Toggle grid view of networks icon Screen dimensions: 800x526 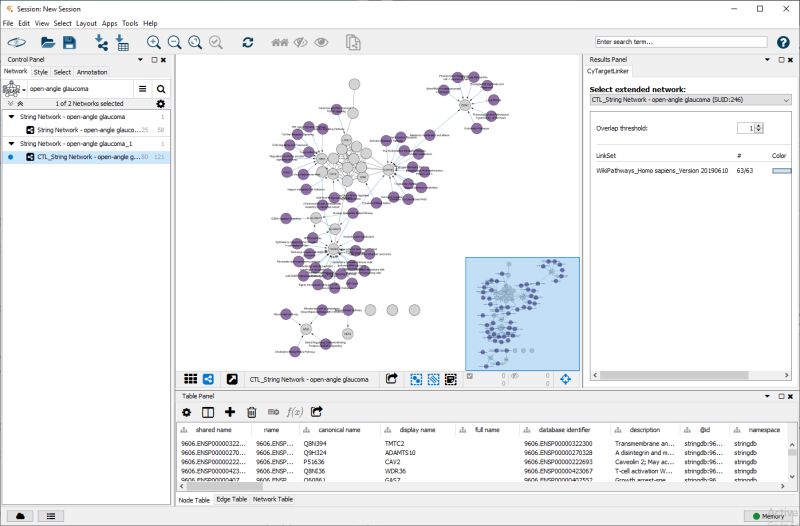point(190,379)
